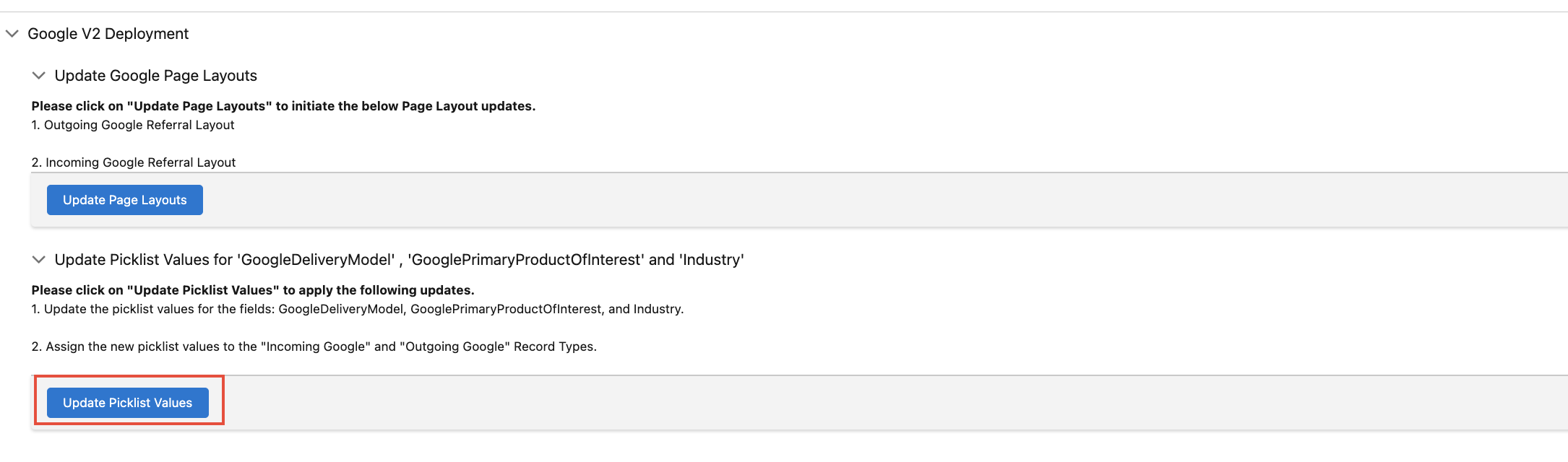Image resolution: width=1568 pixels, height=462 pixels.
Task: Click the Update Picklist Values button
Action: pos(128,403)
